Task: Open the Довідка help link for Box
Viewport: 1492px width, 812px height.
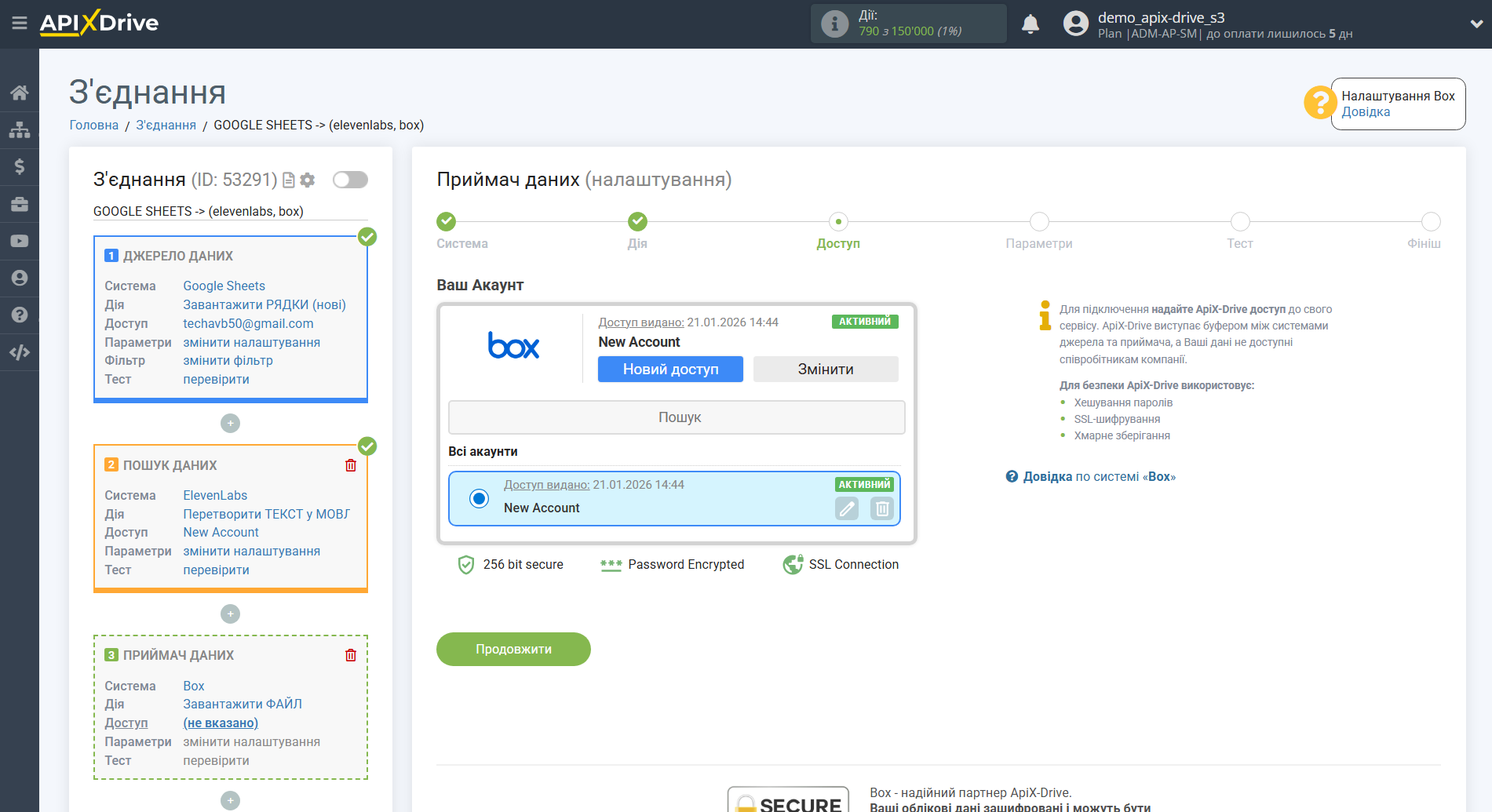Action: (1365, 112)
